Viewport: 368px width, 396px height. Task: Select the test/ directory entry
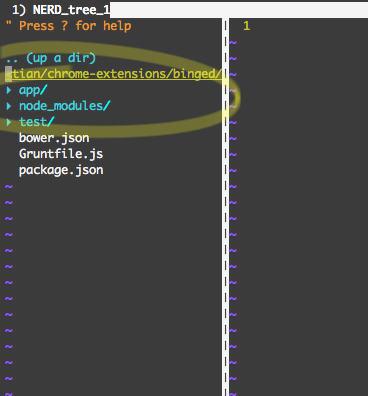point(37,122)
